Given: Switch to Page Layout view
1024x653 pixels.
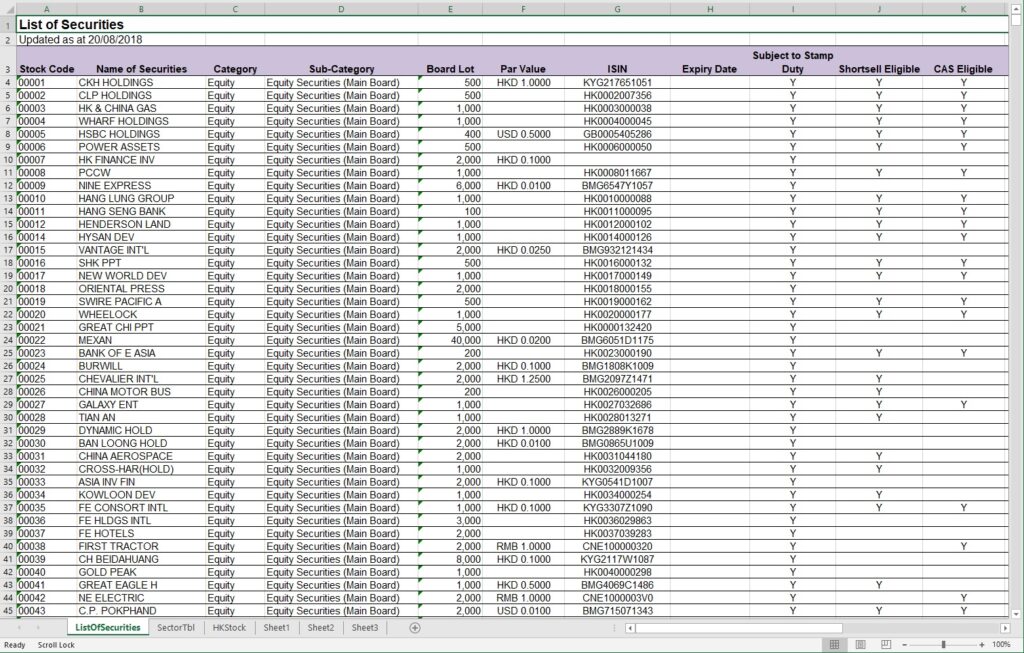Looking at the screenshot, I should (860, 645).
